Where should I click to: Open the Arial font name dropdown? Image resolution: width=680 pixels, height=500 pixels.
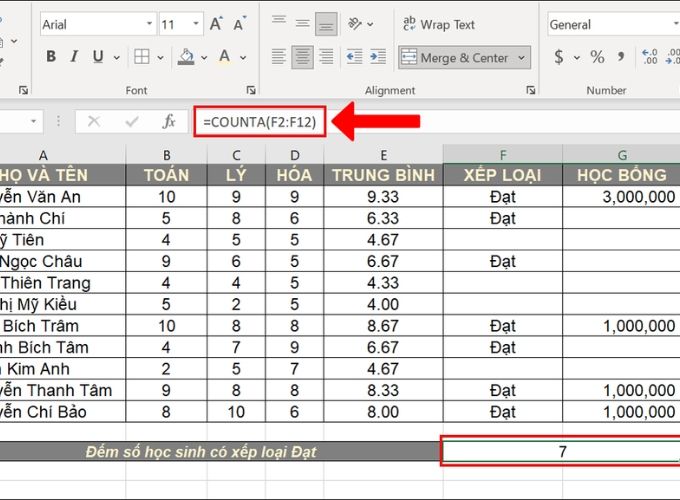[149, 24]
